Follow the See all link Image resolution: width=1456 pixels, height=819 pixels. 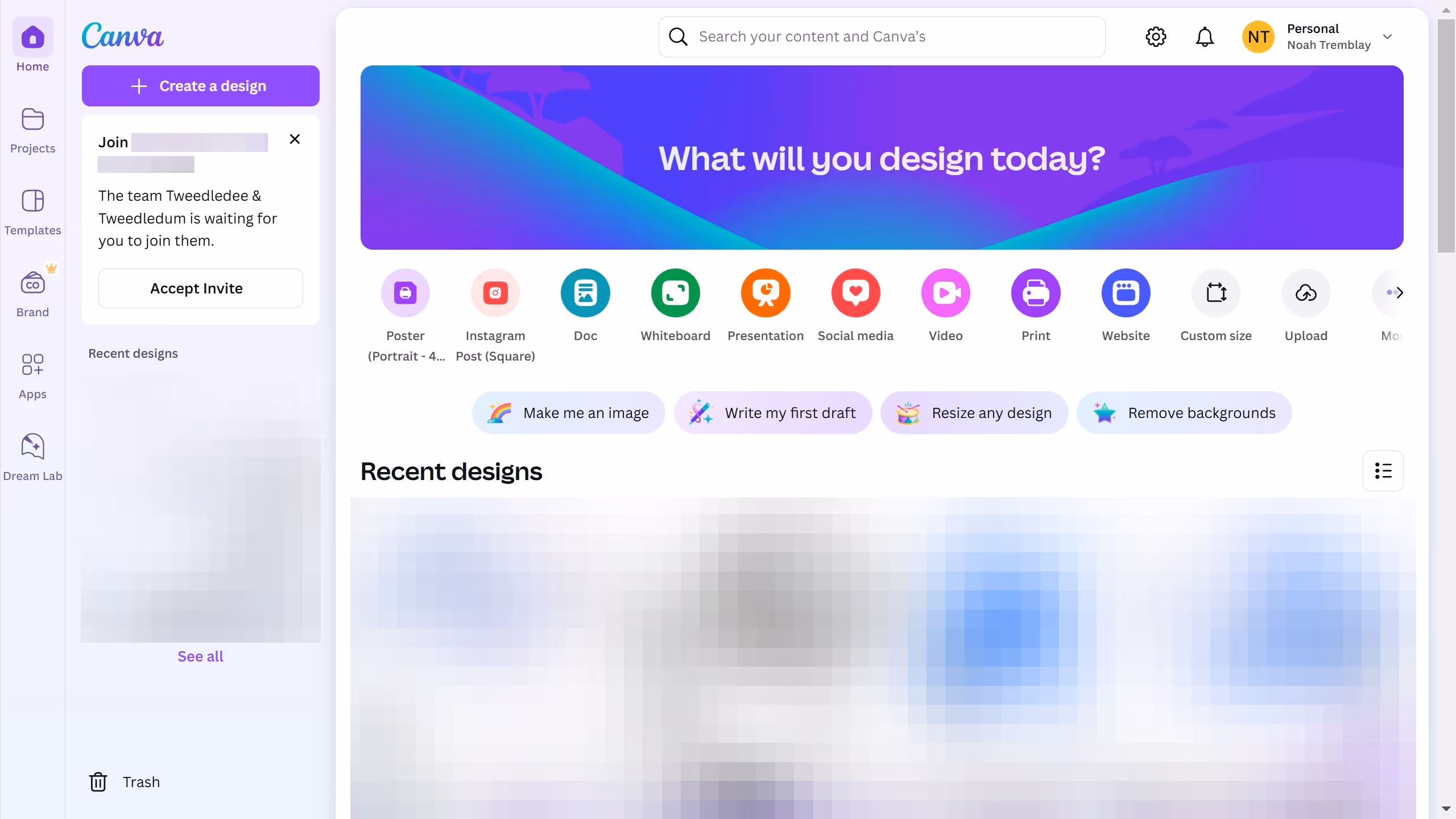pos(200,656)
